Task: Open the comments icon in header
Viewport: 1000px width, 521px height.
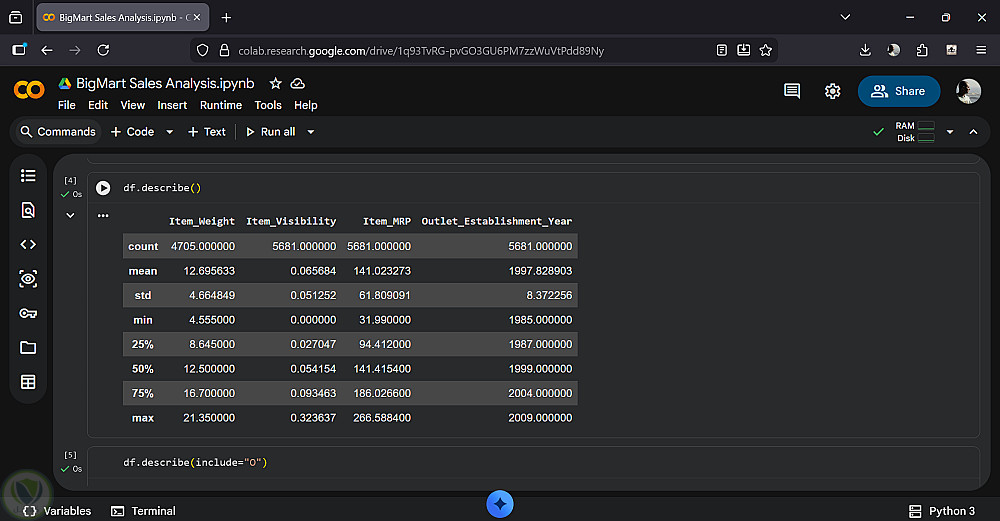Action: coord(792,91)
